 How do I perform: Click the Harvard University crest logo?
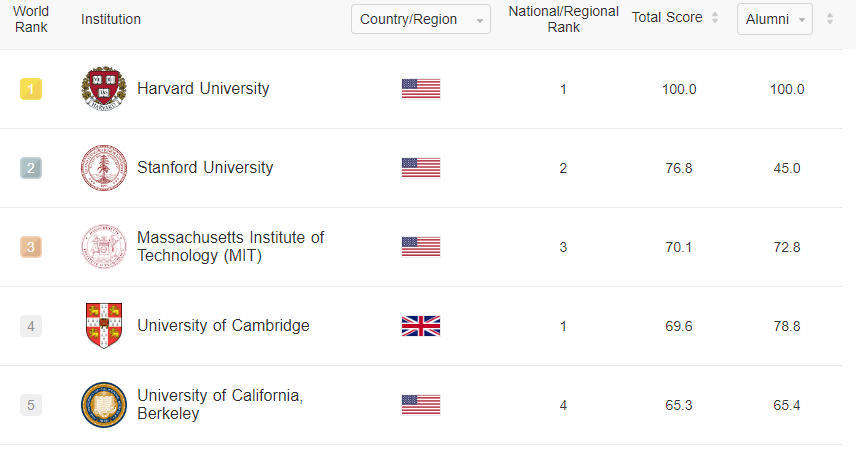(x=104, y=89)
